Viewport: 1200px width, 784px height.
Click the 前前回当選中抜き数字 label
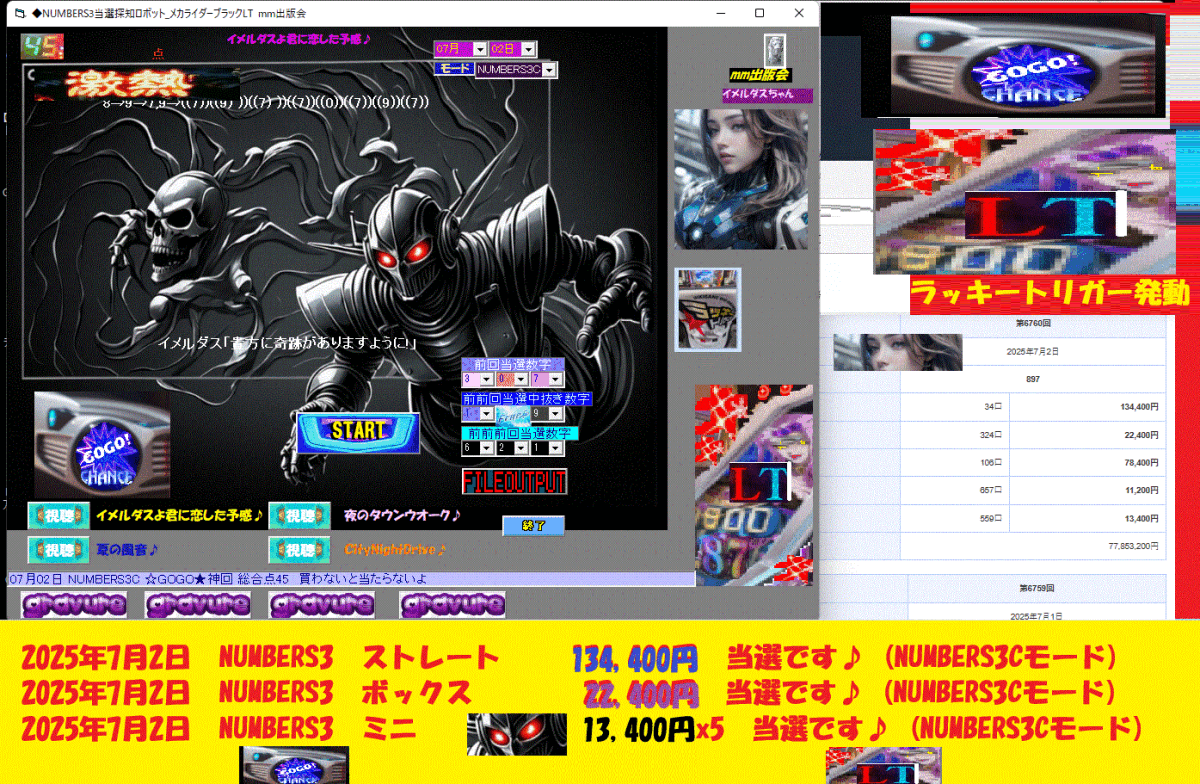pos(526,398)
